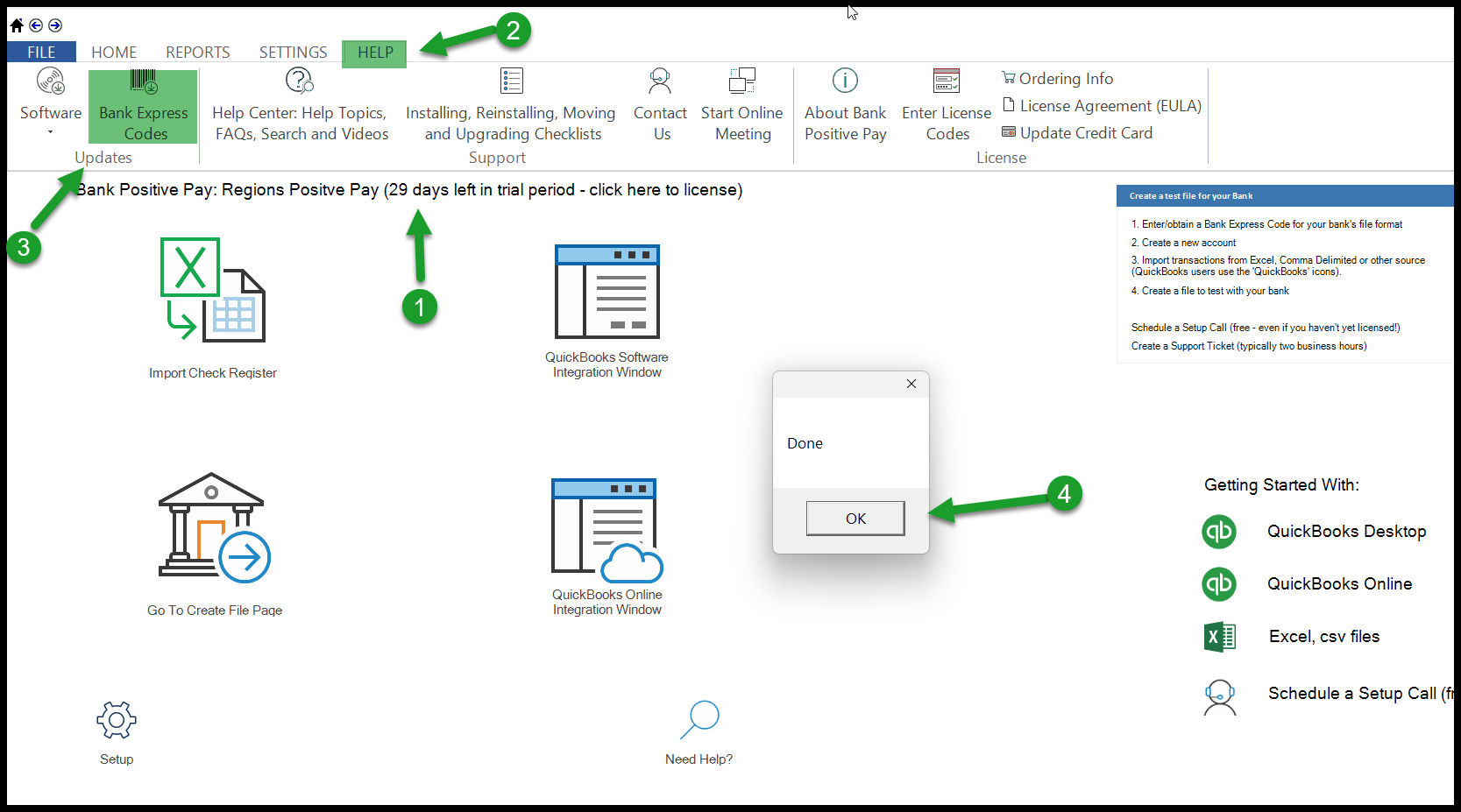Click the 'Getting Started With:' heading
Viewport: 1461px width, 812px height.
1281,485
